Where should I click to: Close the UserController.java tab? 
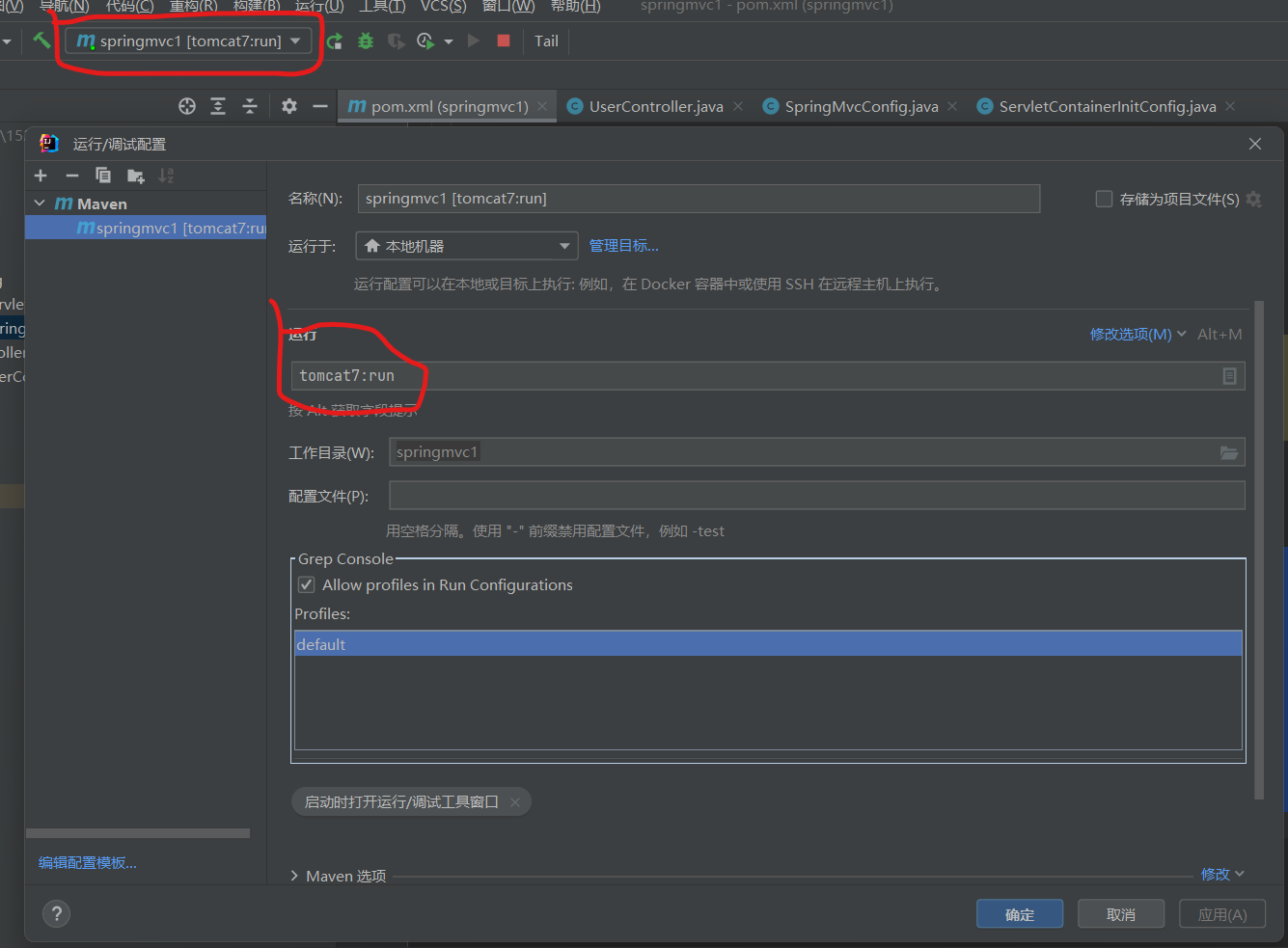click(738, 106)
